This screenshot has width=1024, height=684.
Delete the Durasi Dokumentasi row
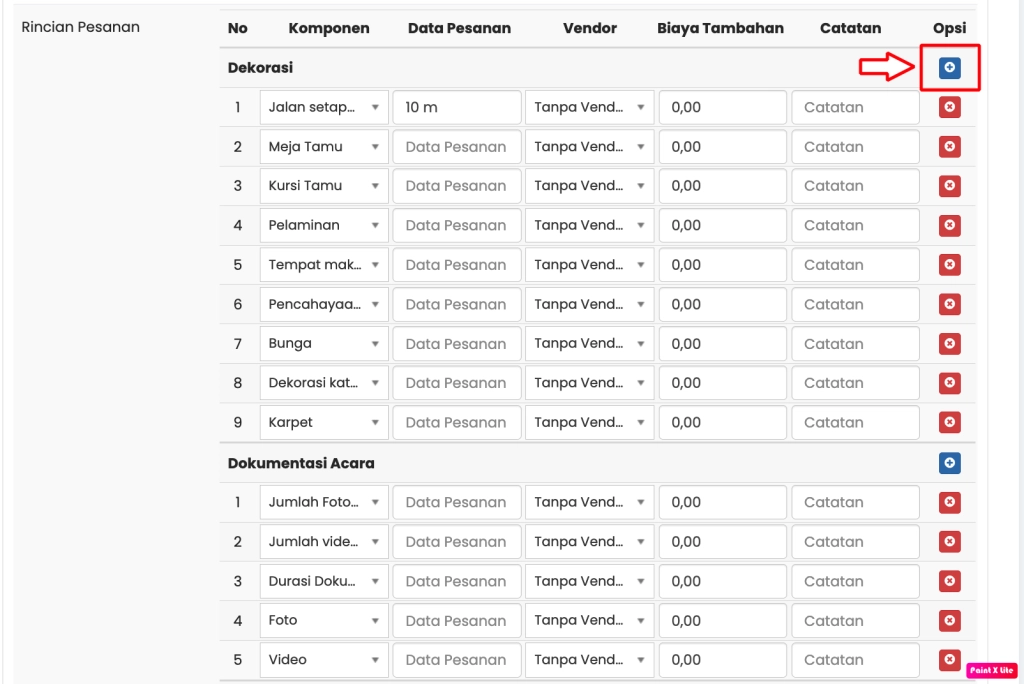[949, 581]
